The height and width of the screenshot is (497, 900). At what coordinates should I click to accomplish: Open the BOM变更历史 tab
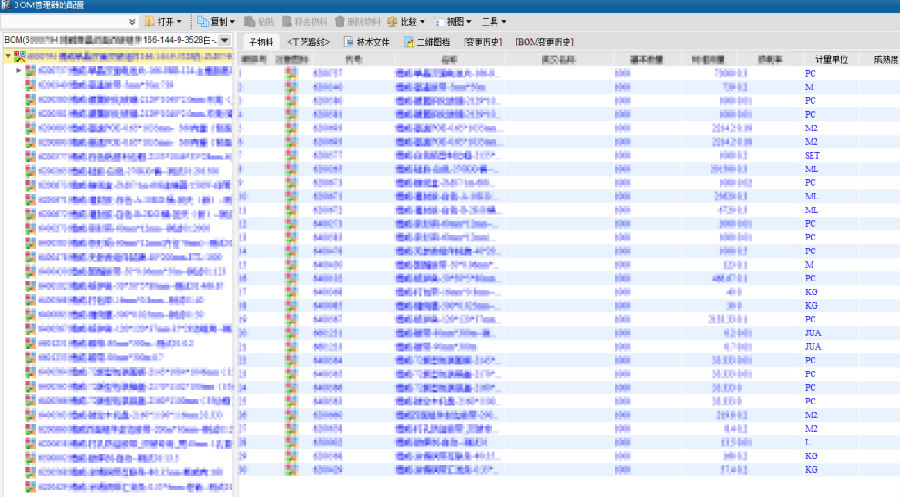pyautogui.click(x=550, y=42)
